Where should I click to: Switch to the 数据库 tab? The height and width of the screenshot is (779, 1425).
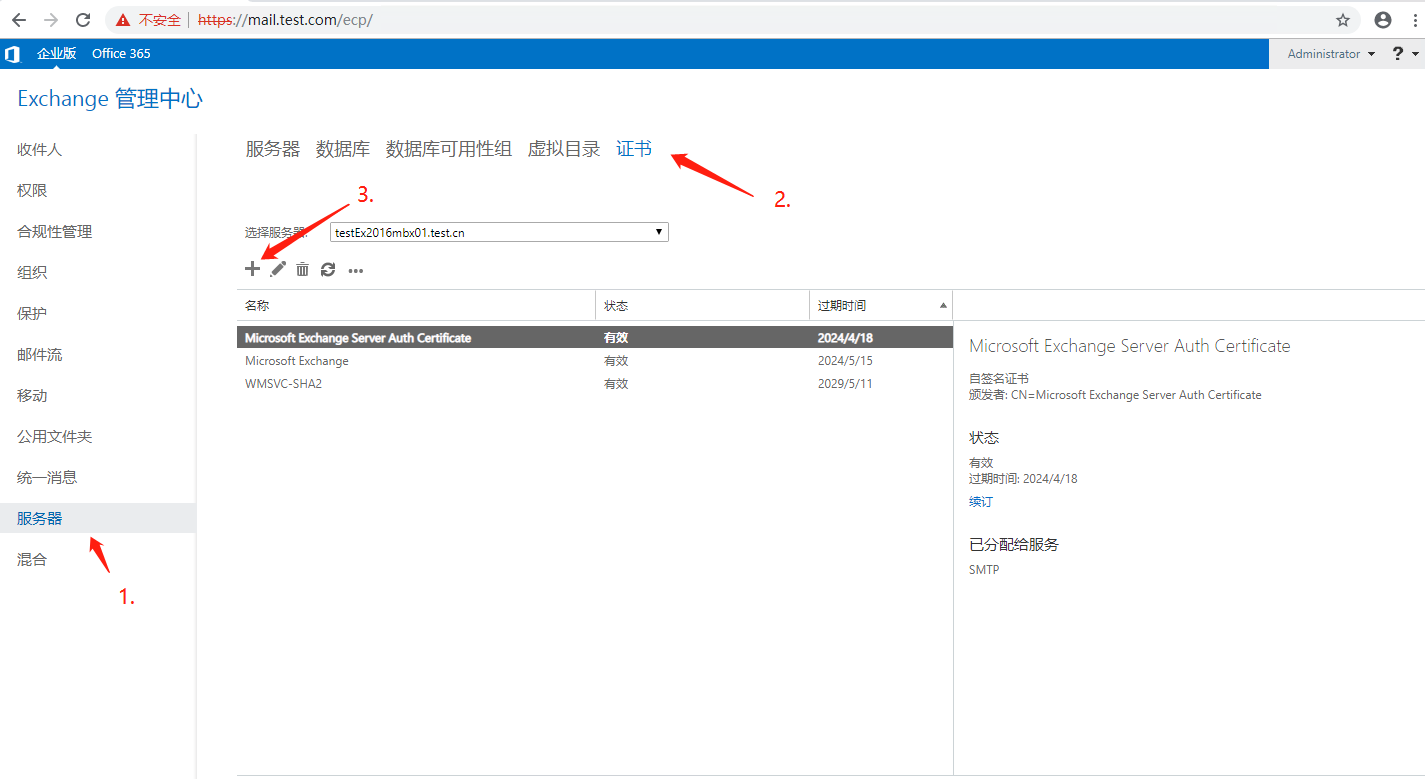[343, 149]
